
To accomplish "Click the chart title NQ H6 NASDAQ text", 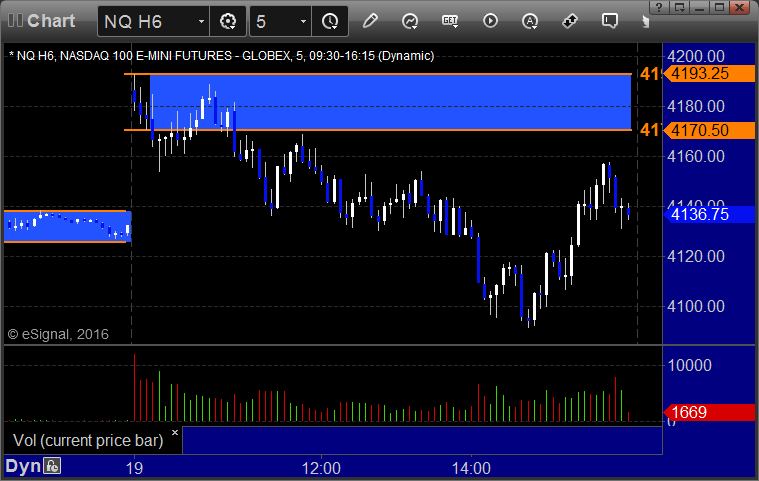I will pyautogui.click(x=221, y=56).
